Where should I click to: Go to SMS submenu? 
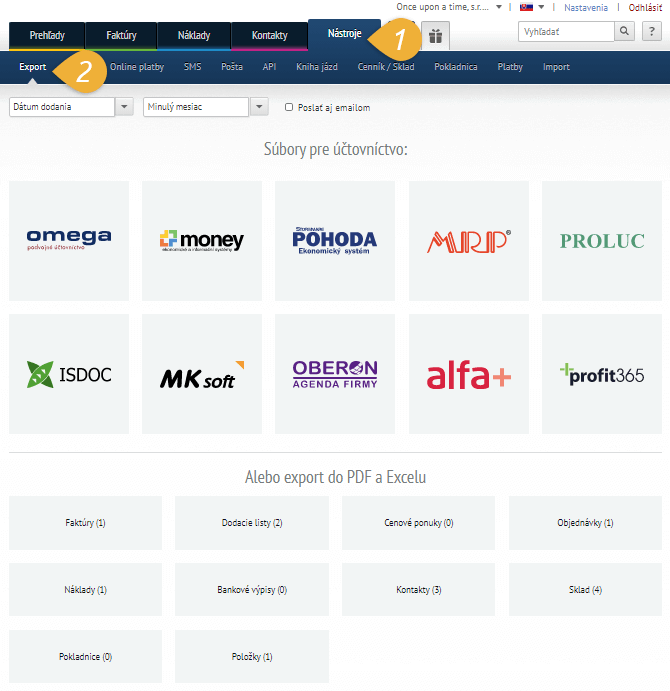pos(193,67)
